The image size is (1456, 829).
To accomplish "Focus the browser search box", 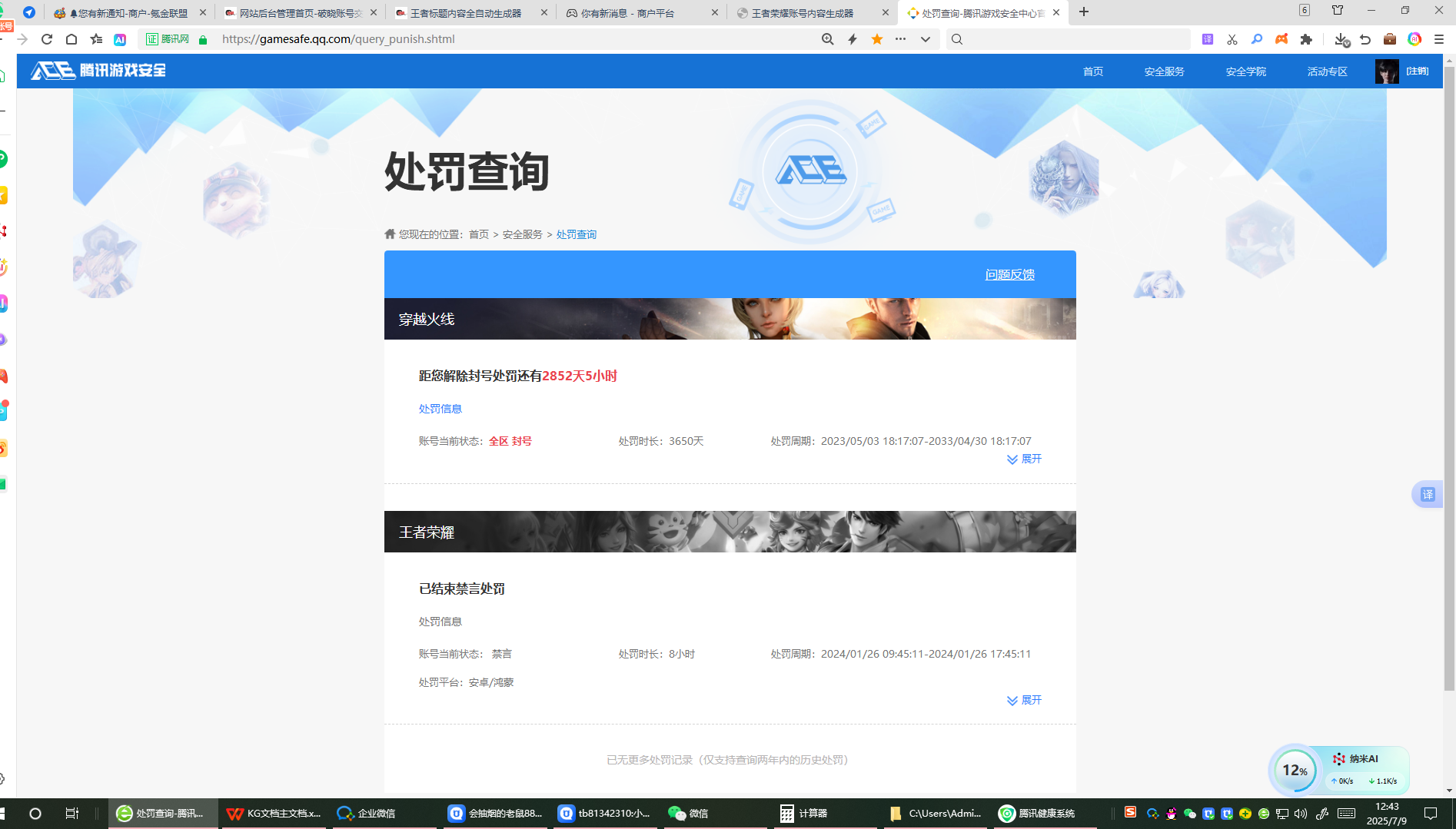I will (x=1069, y=39).
